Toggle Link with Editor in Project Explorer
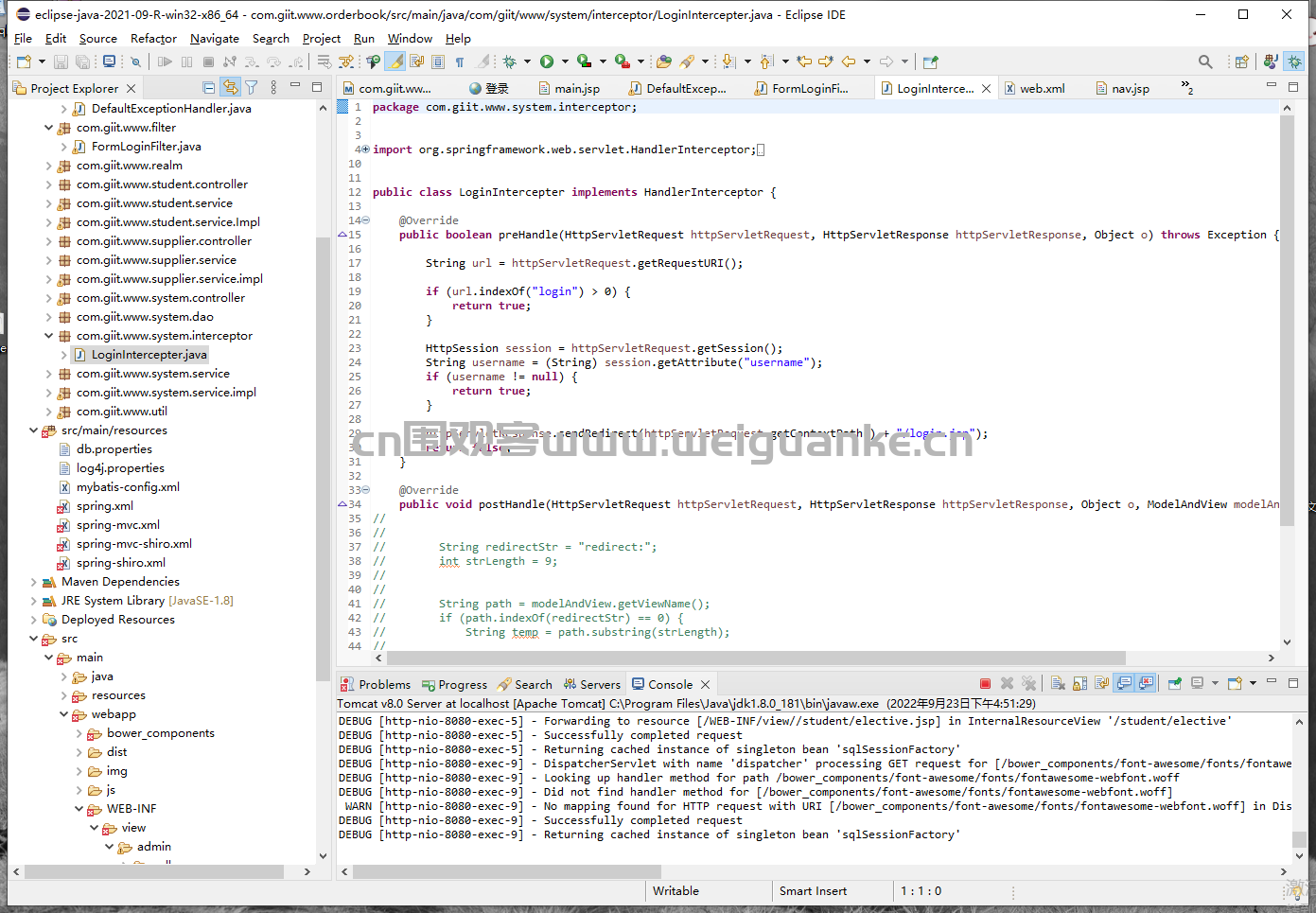Image resolution: width=1316 pixels, height=913 pixels. click(230, 87)
